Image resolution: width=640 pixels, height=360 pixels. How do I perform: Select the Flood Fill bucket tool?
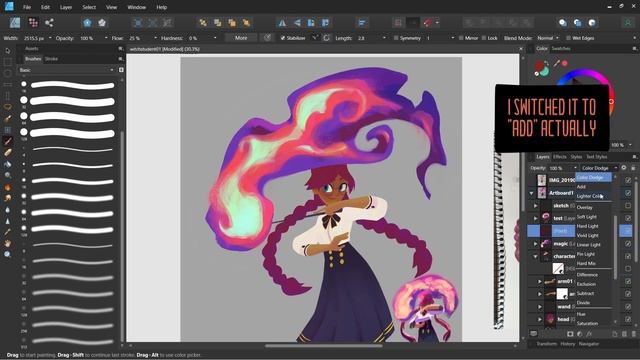point(8,164)
